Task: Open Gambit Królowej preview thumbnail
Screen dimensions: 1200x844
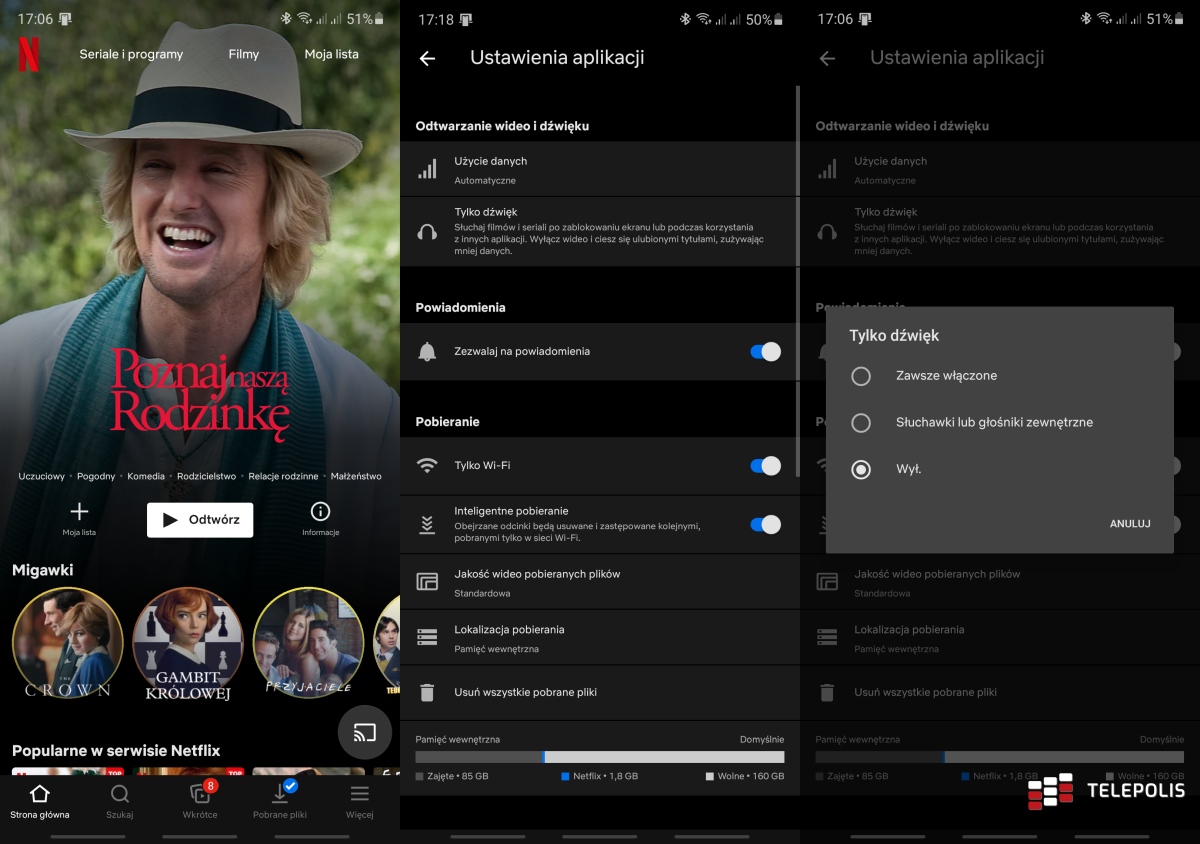Action: (188, 643)
